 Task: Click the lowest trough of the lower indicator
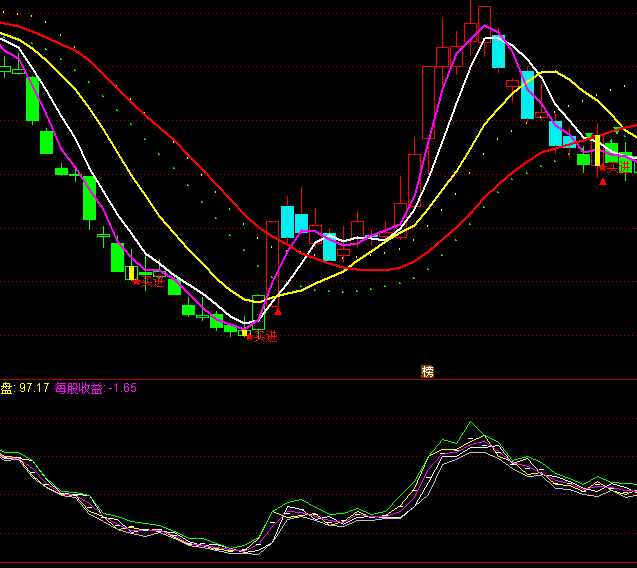click(x=236, y=549)
